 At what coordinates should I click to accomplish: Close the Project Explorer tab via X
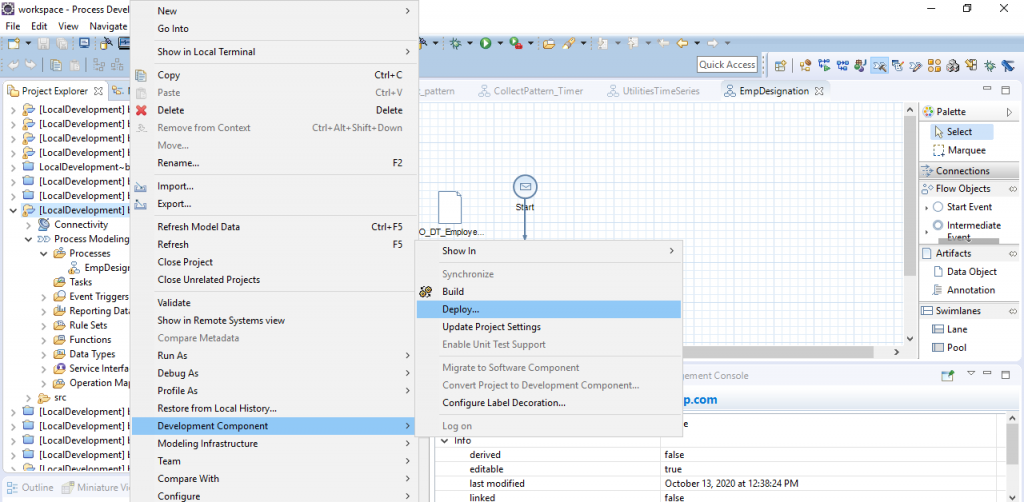(x=98, y=91)
